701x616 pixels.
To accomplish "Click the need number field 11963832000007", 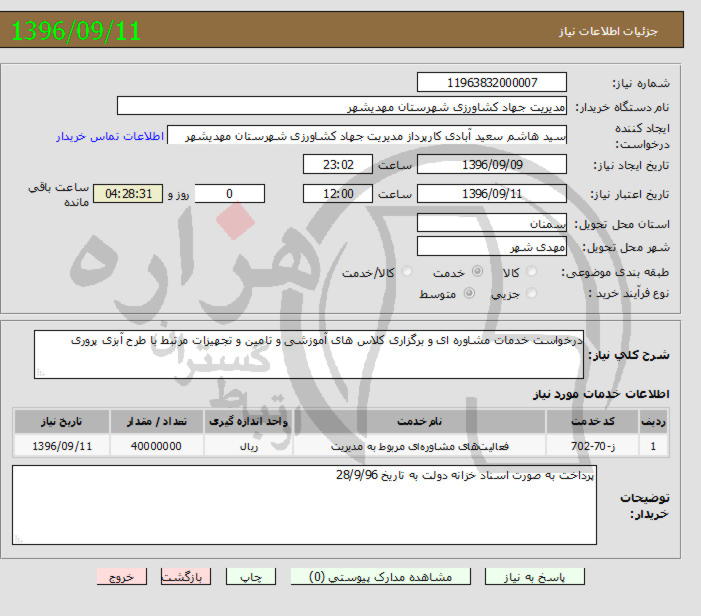I will 492,83.
